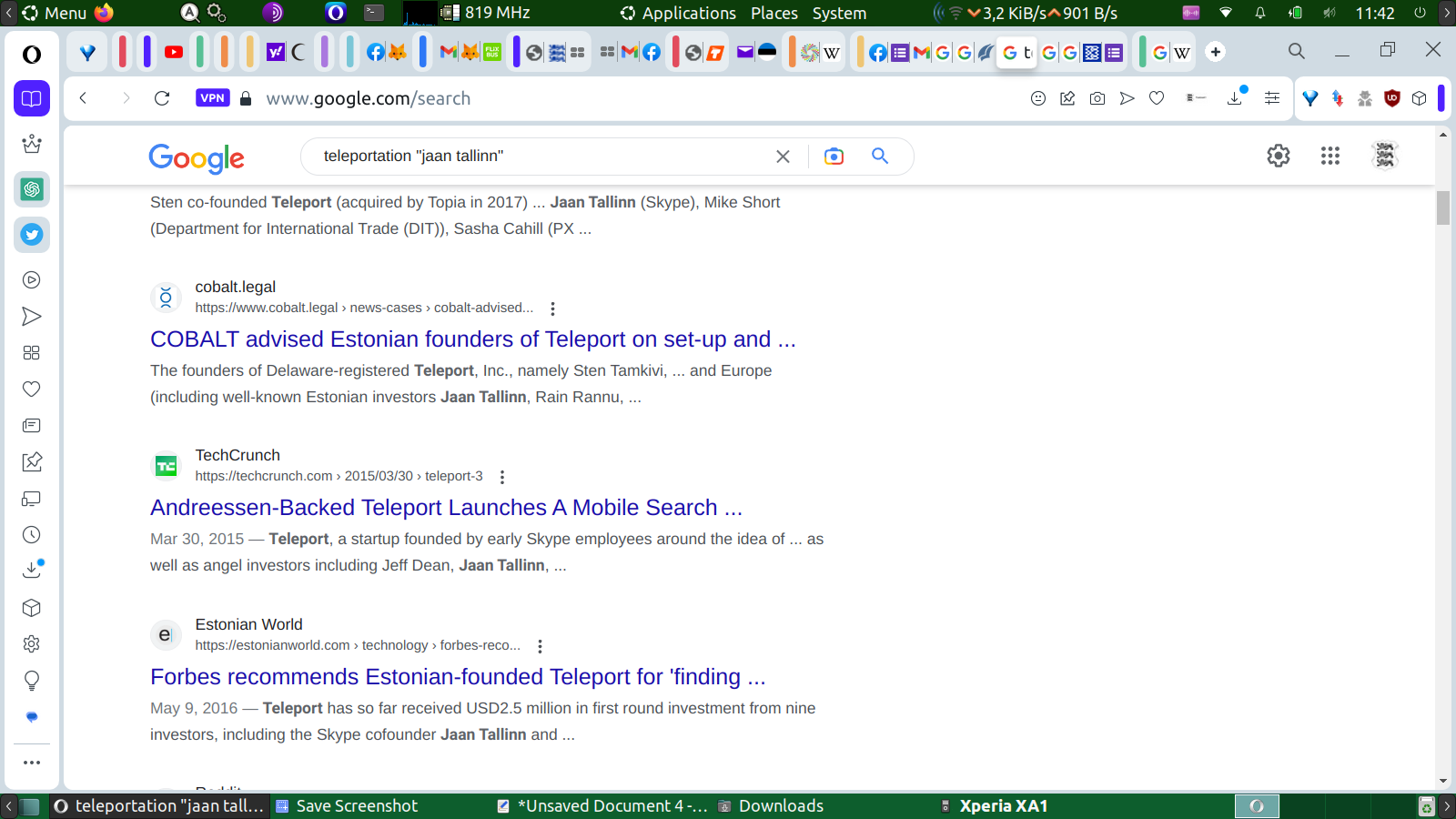
Task: Switch to Save Screenshot window in taskbar
Action: (347, 806)
